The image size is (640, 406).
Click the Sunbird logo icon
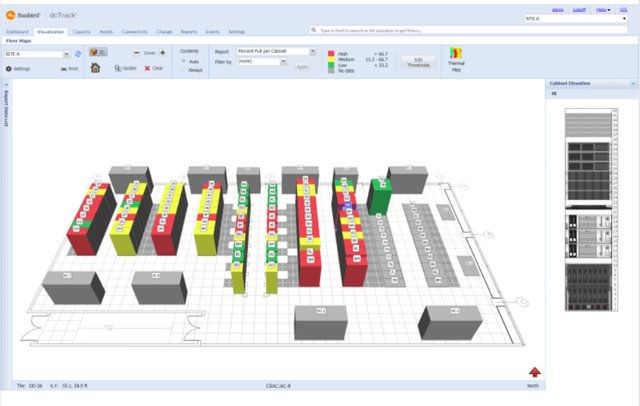point(11,15)
